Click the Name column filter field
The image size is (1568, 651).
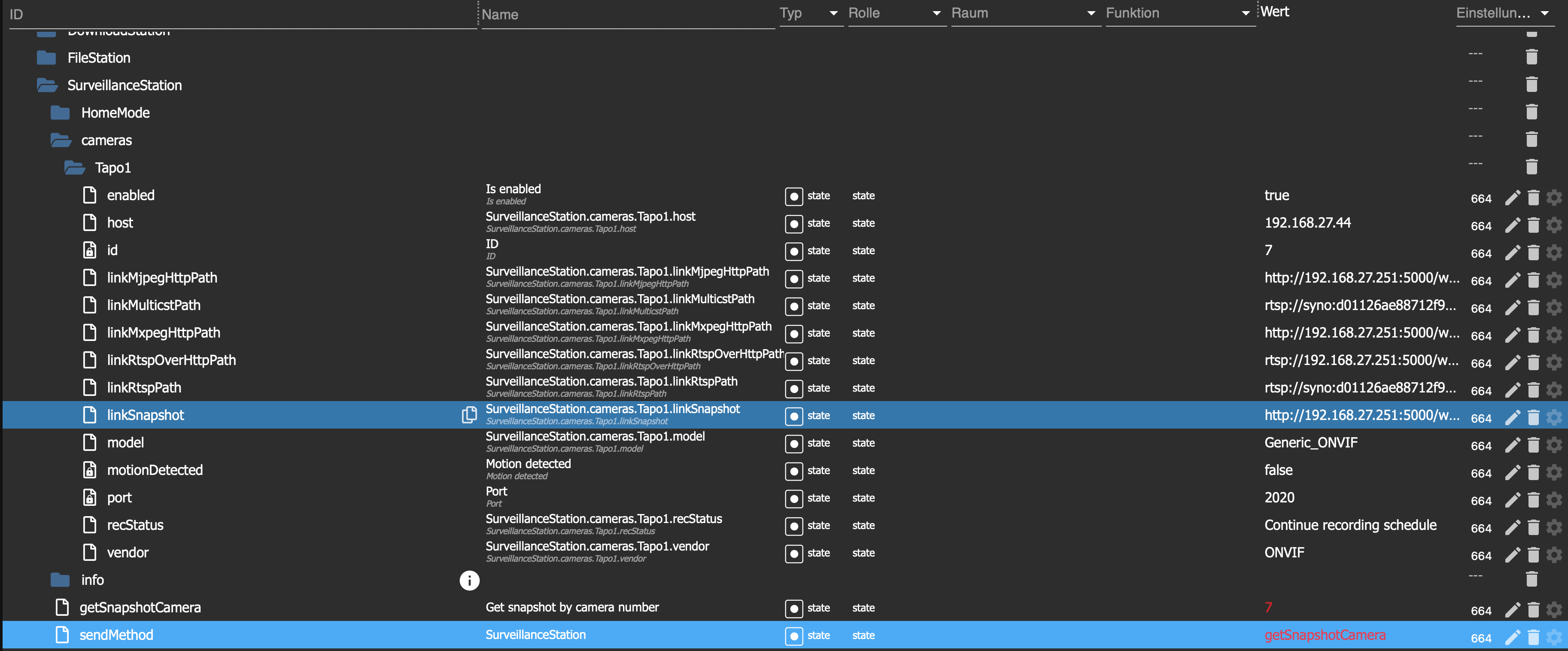(627, 15)
